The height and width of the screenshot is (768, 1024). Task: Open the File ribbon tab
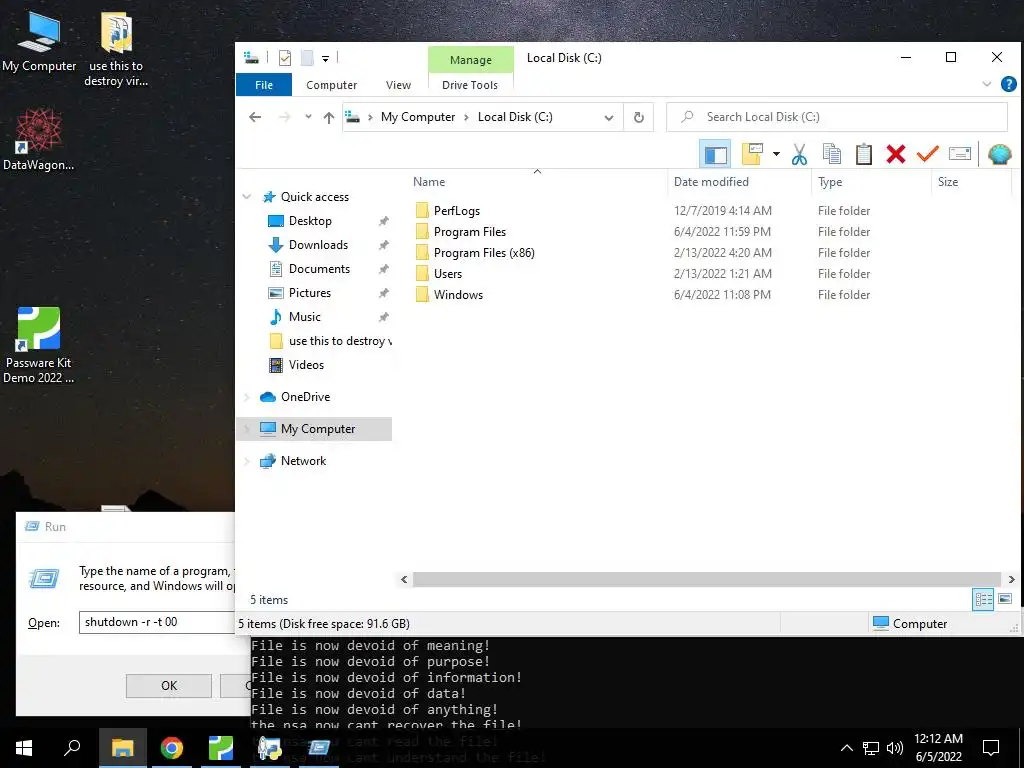coord(264,85)
